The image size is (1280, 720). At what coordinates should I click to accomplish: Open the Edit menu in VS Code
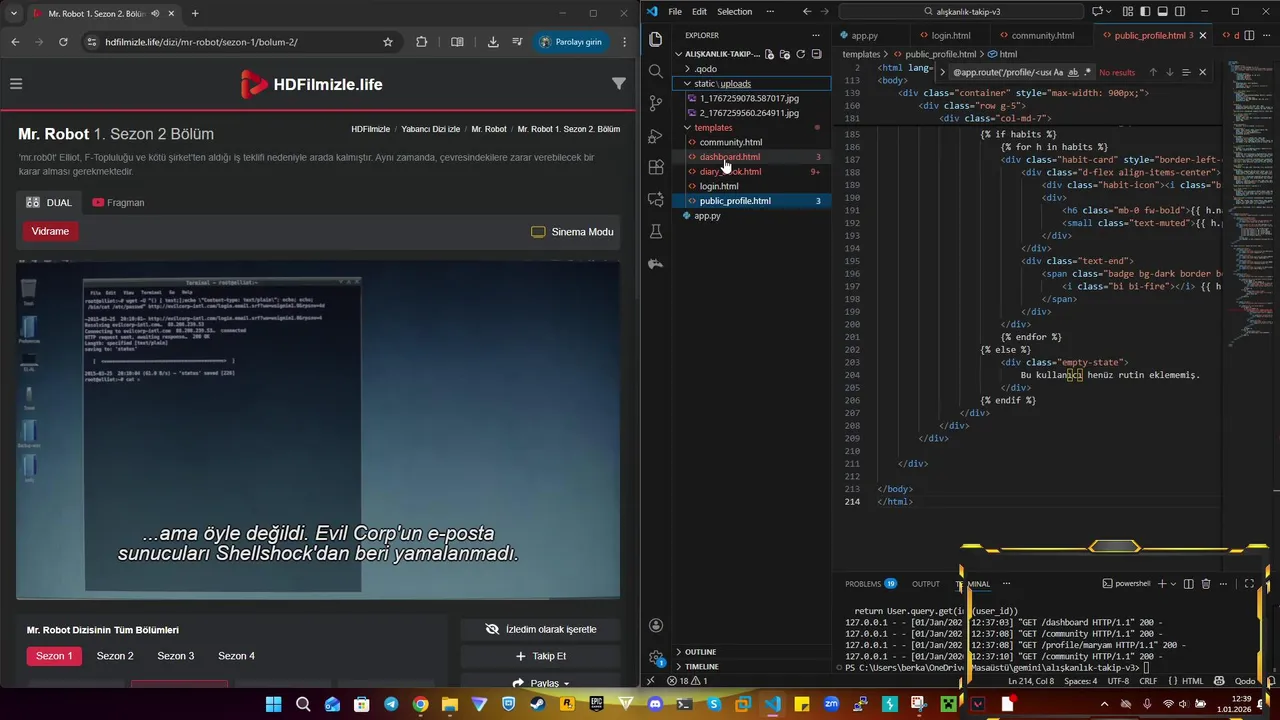699,12
